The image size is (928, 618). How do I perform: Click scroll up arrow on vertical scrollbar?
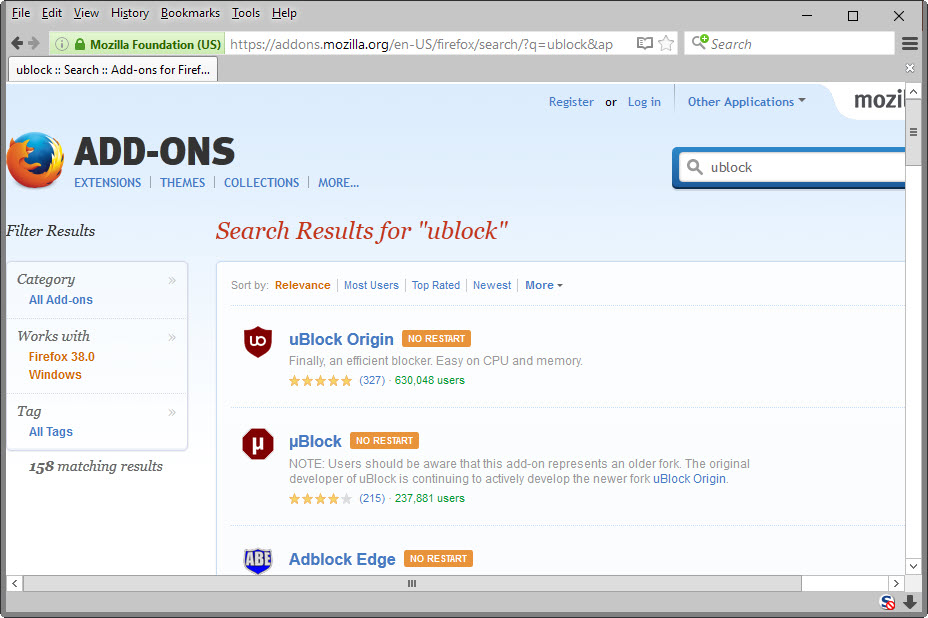coord(913,92)
